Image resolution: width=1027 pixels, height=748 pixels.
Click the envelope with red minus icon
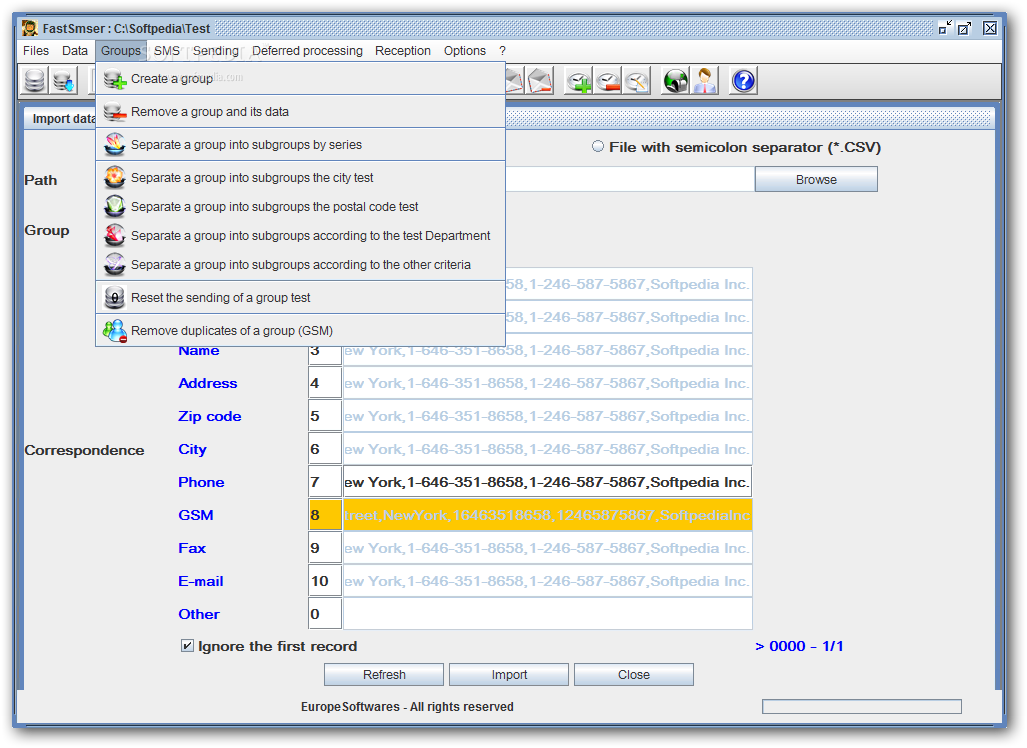point(540,81)
